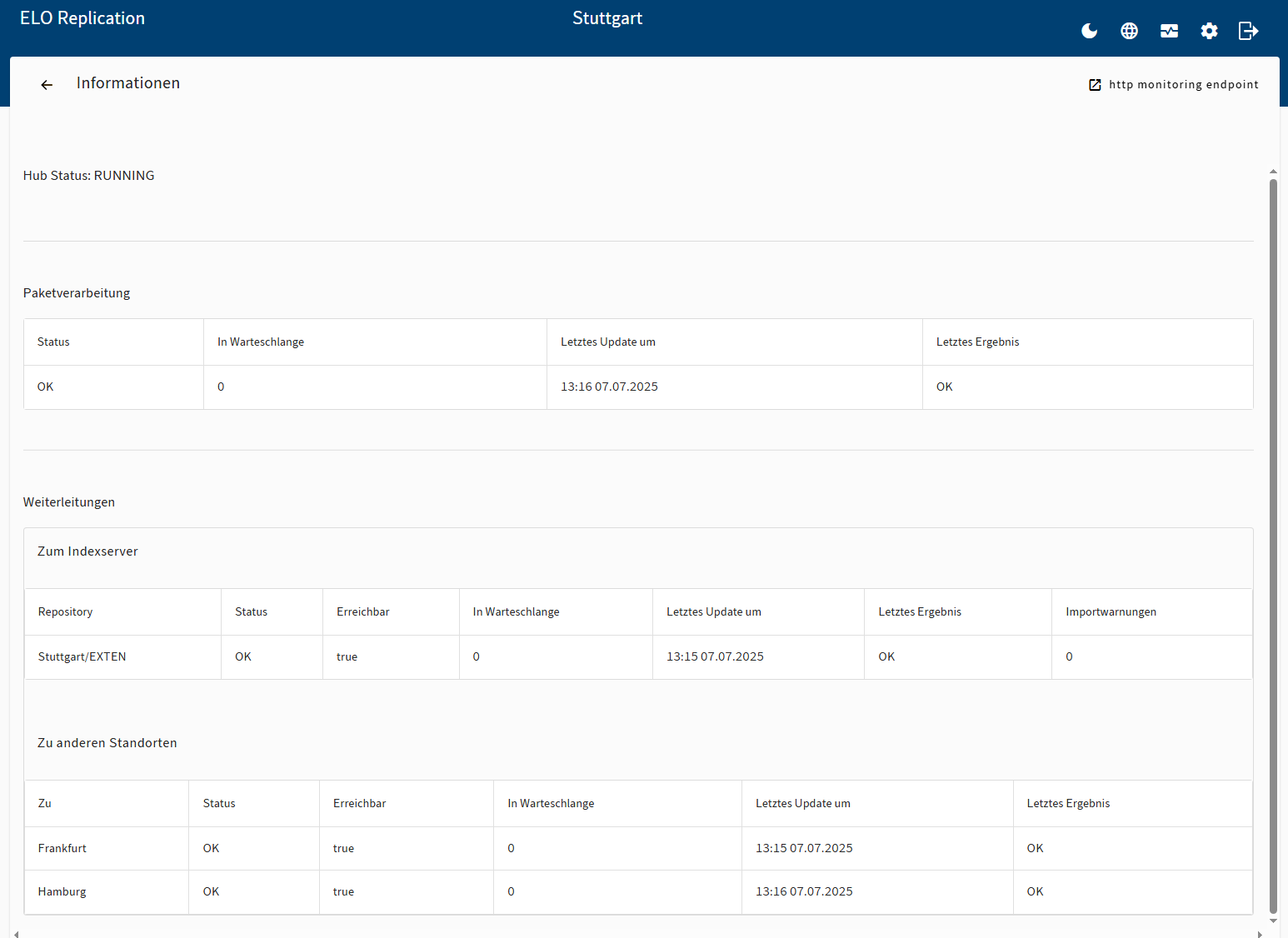Click the Stuttgart site name in header

click(x=607, y=18)
